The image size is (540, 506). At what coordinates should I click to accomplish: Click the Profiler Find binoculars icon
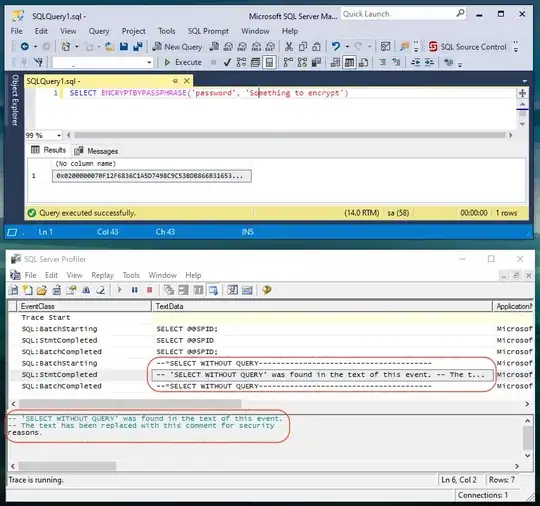[86, 290]
